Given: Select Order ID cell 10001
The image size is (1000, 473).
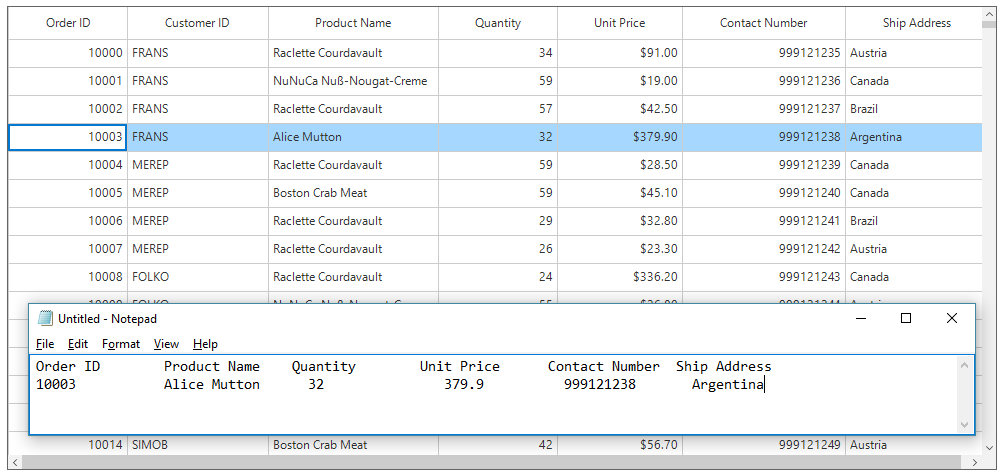Looking at the screenshot, I should tap(68, 81).
